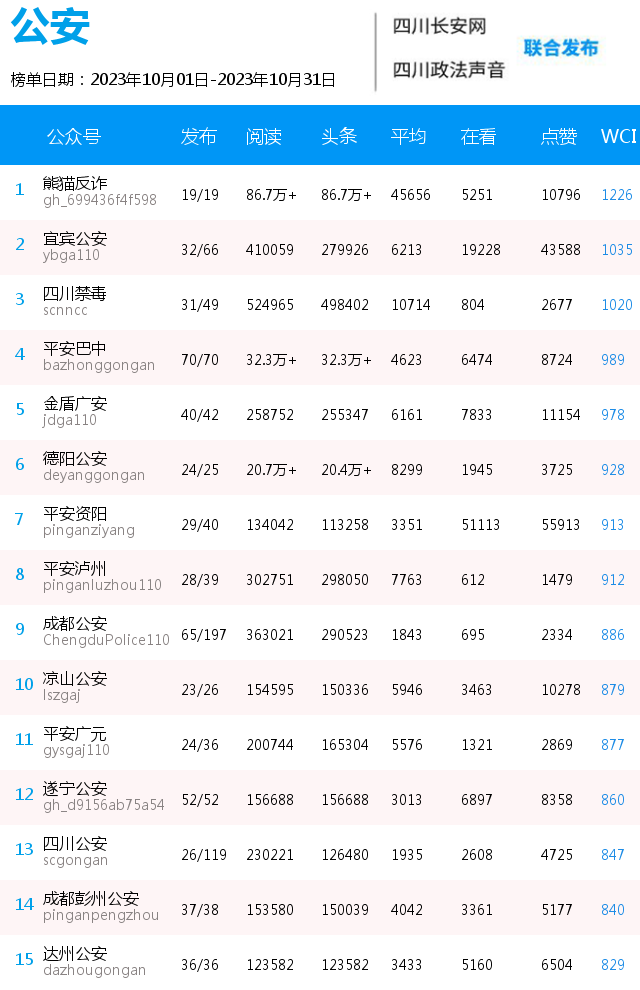Open the 达州公安 account name
The image size is (640, 990).
click(74, 953)
